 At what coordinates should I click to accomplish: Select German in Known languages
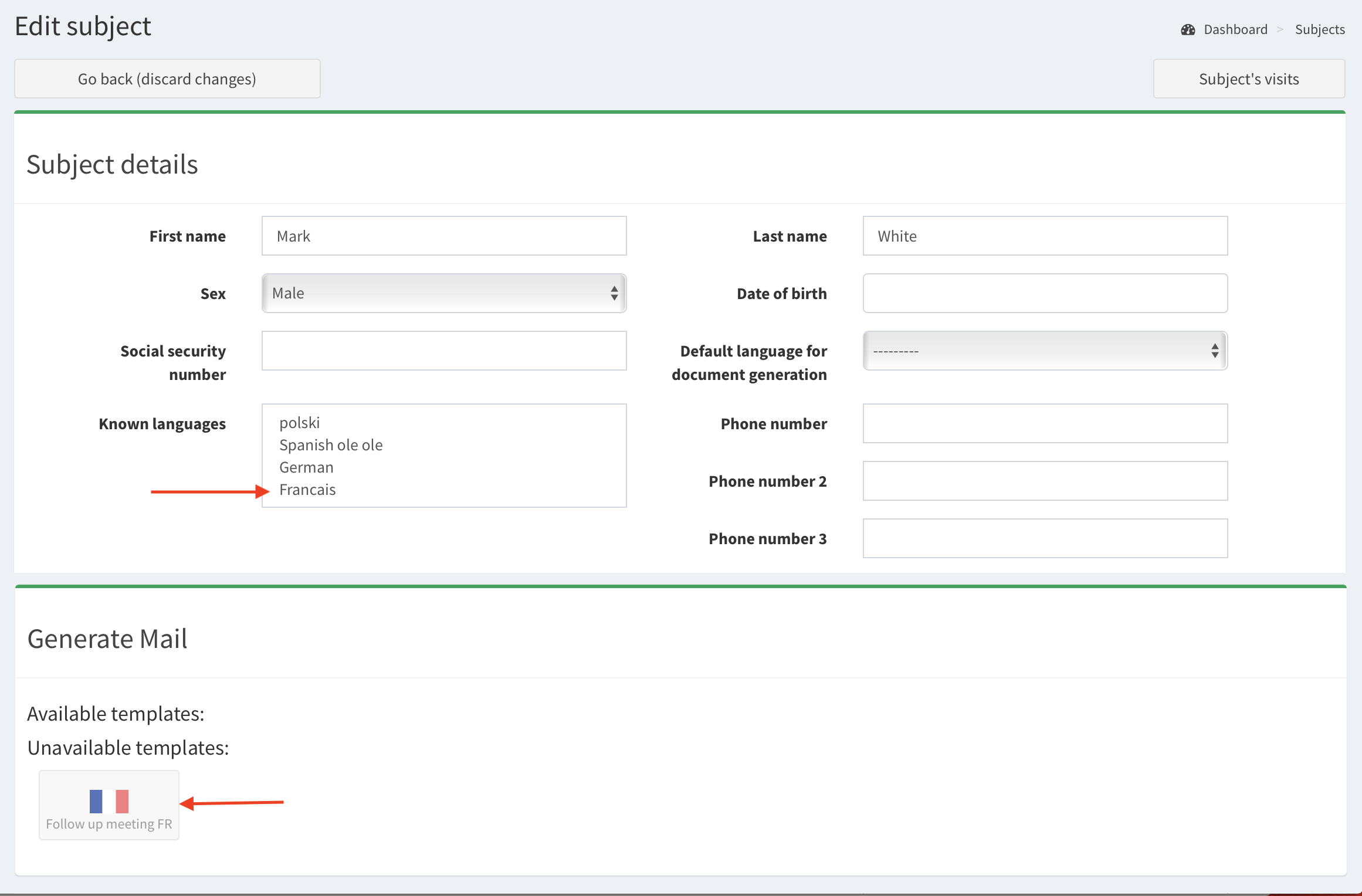(x=306, y=467)
